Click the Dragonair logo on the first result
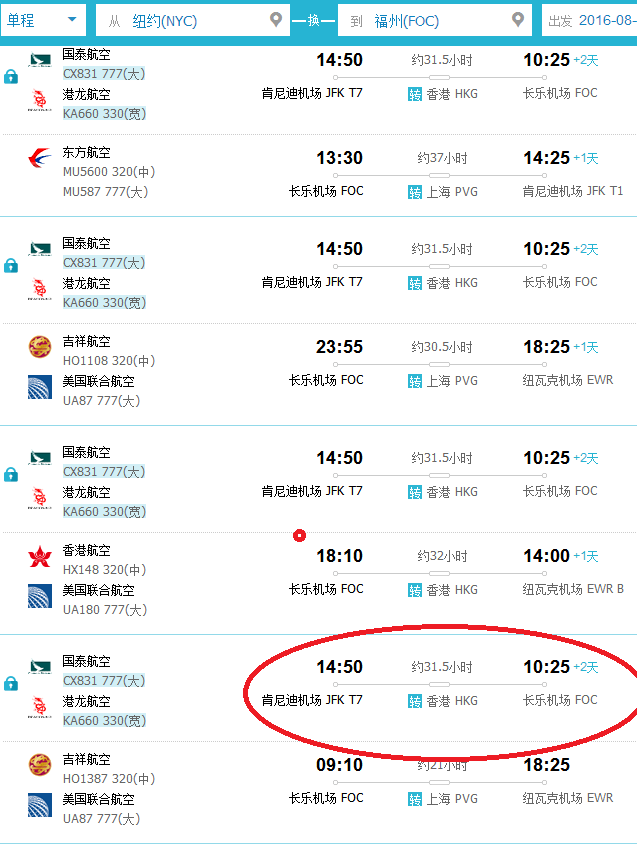Screen dimensions: 637x853 40,99
